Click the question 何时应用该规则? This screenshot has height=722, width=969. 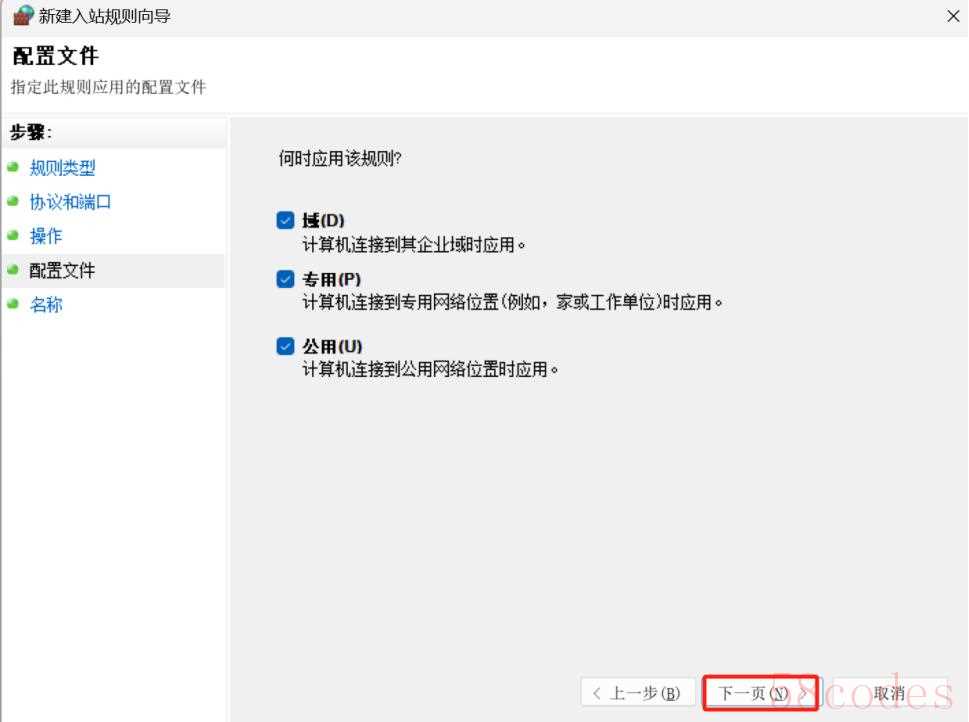click(340, 158)
